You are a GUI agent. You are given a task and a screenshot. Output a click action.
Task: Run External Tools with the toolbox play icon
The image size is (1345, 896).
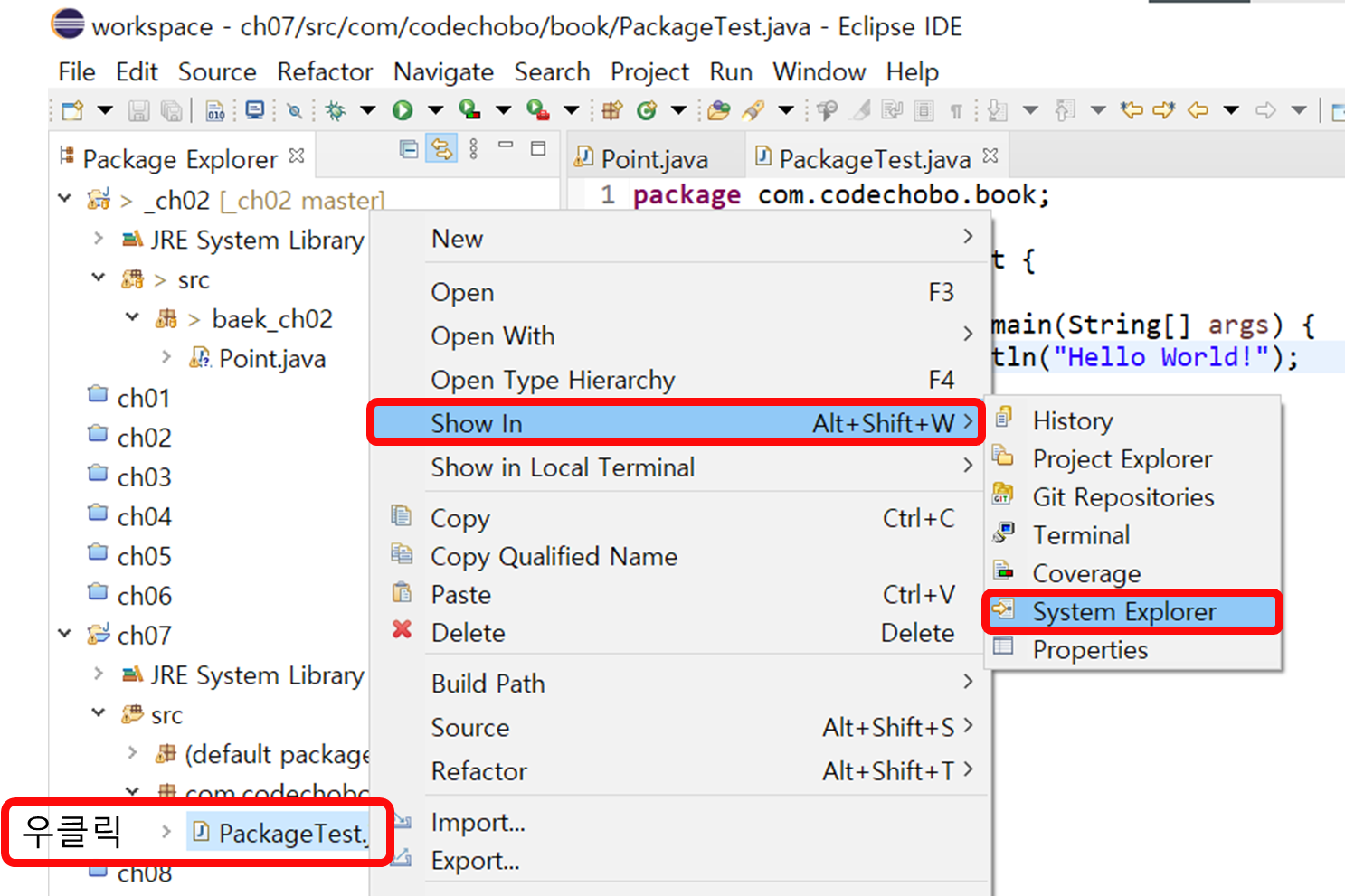537,110
